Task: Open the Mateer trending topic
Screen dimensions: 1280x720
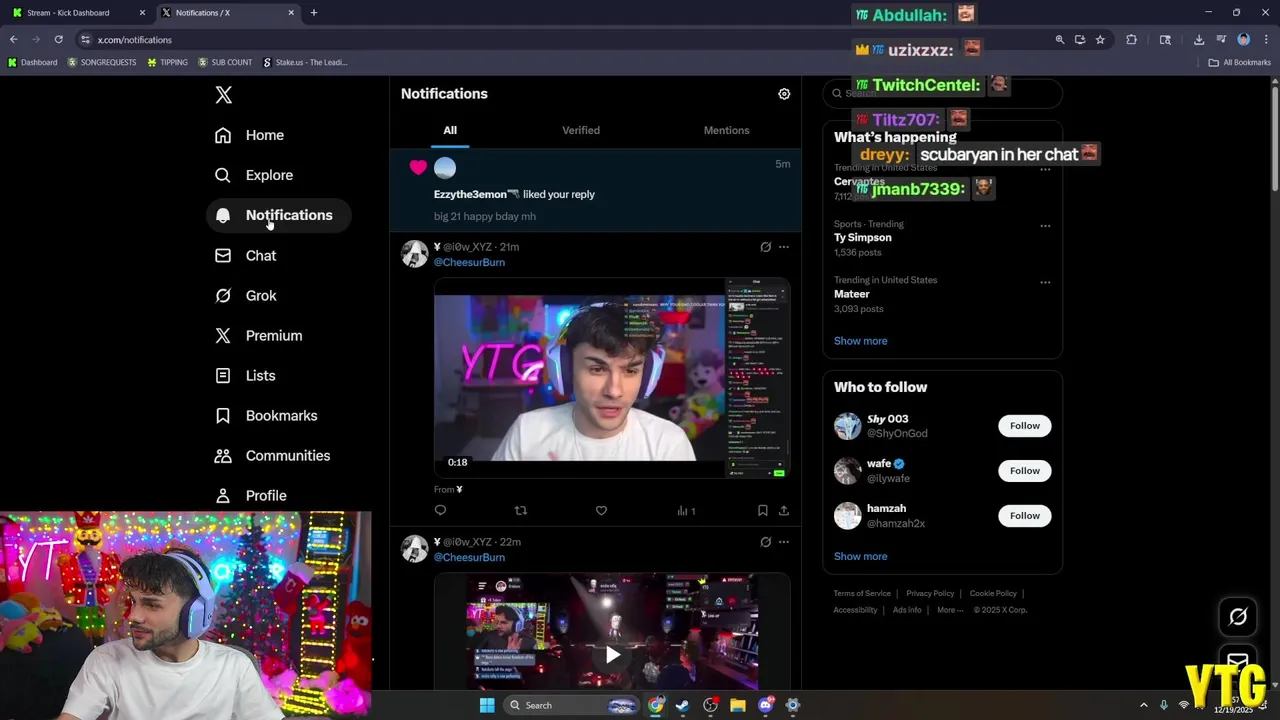Action: 851,294
